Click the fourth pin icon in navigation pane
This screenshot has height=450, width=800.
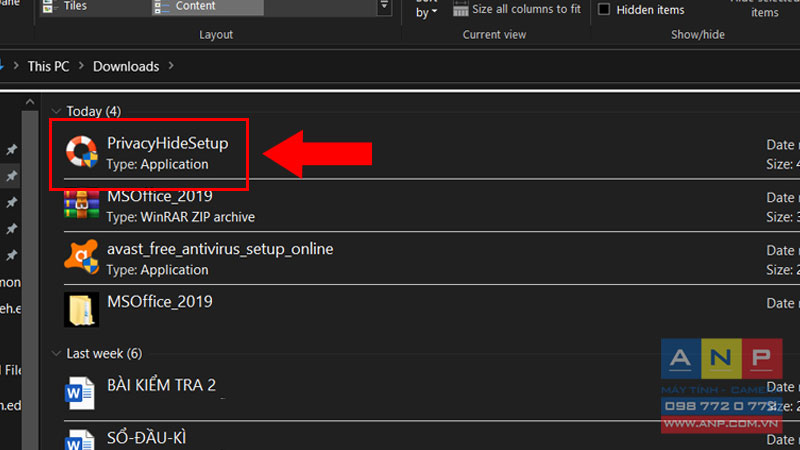(x=11, y=229)
